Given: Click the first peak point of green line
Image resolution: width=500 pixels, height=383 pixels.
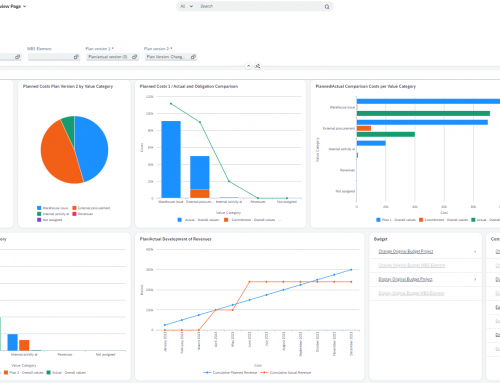Looking at the screenshot, I should click(x=171, y=104).
